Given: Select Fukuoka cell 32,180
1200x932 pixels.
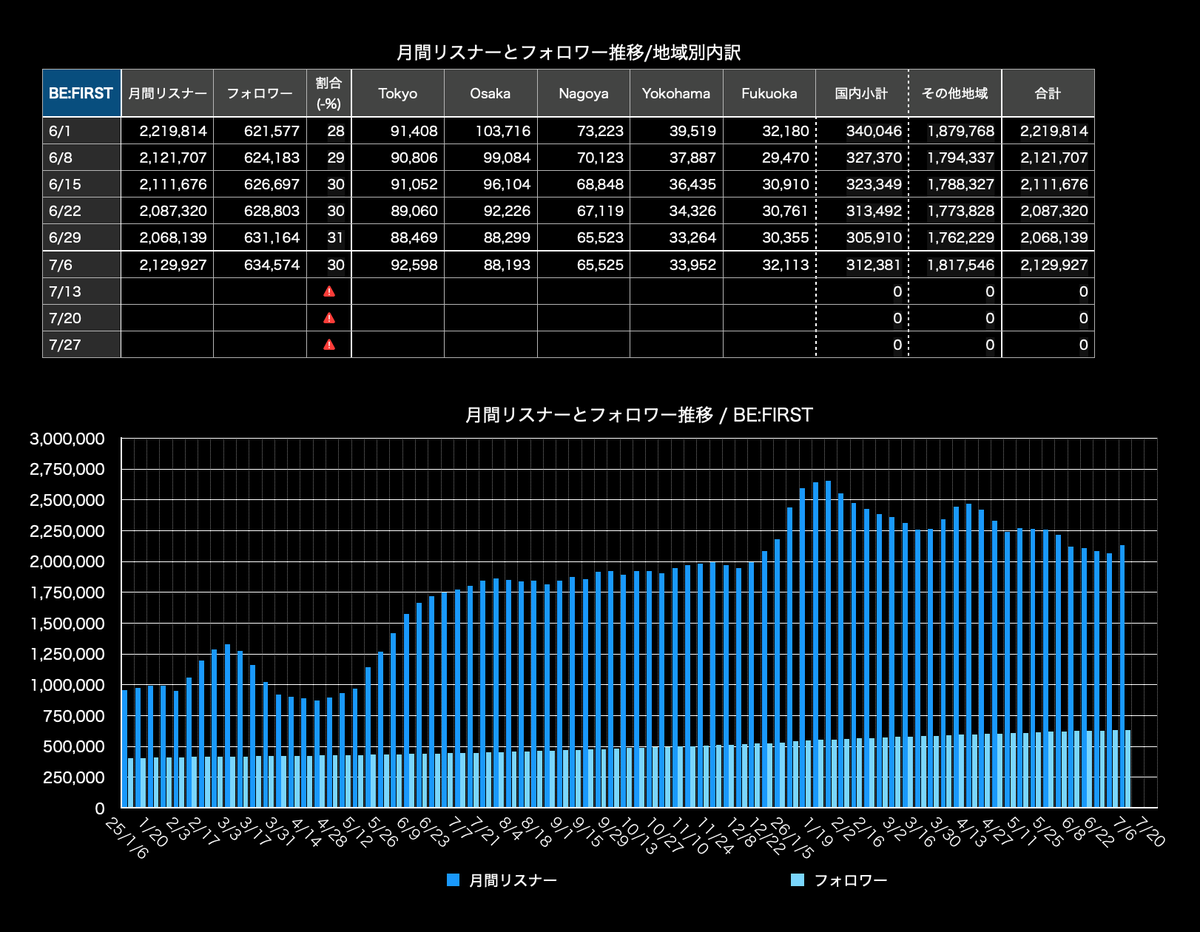Looking at the screenshot, I should coord(769,131).
